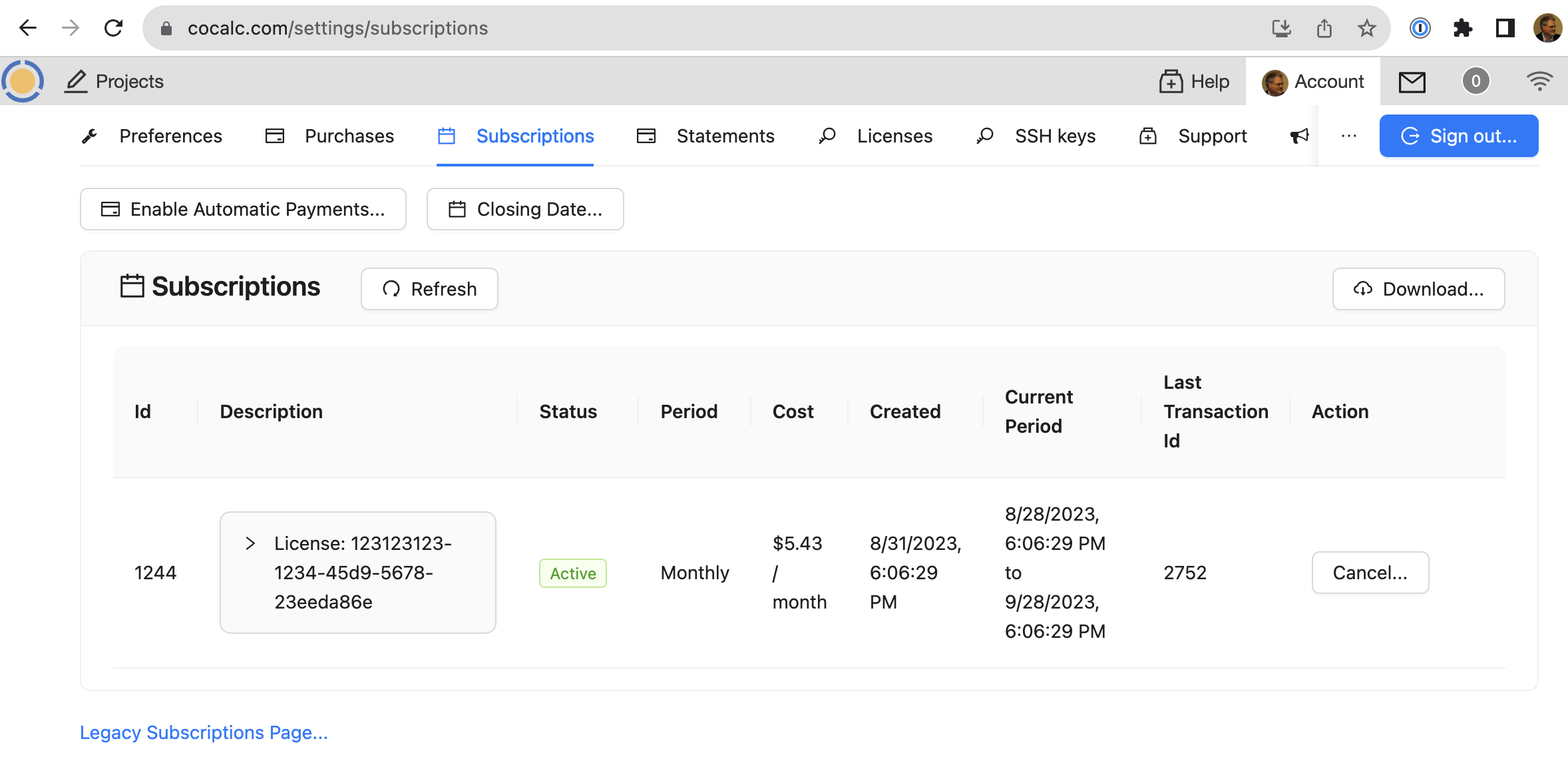Cancel subscription 1244
1568x763 pixels.
coord(1370,573)
